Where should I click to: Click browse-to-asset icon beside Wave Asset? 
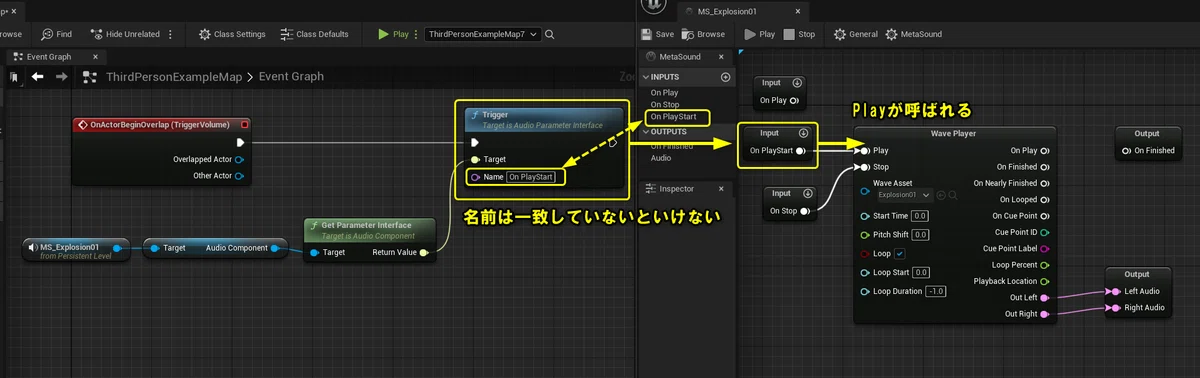click(x=941, y=195)
